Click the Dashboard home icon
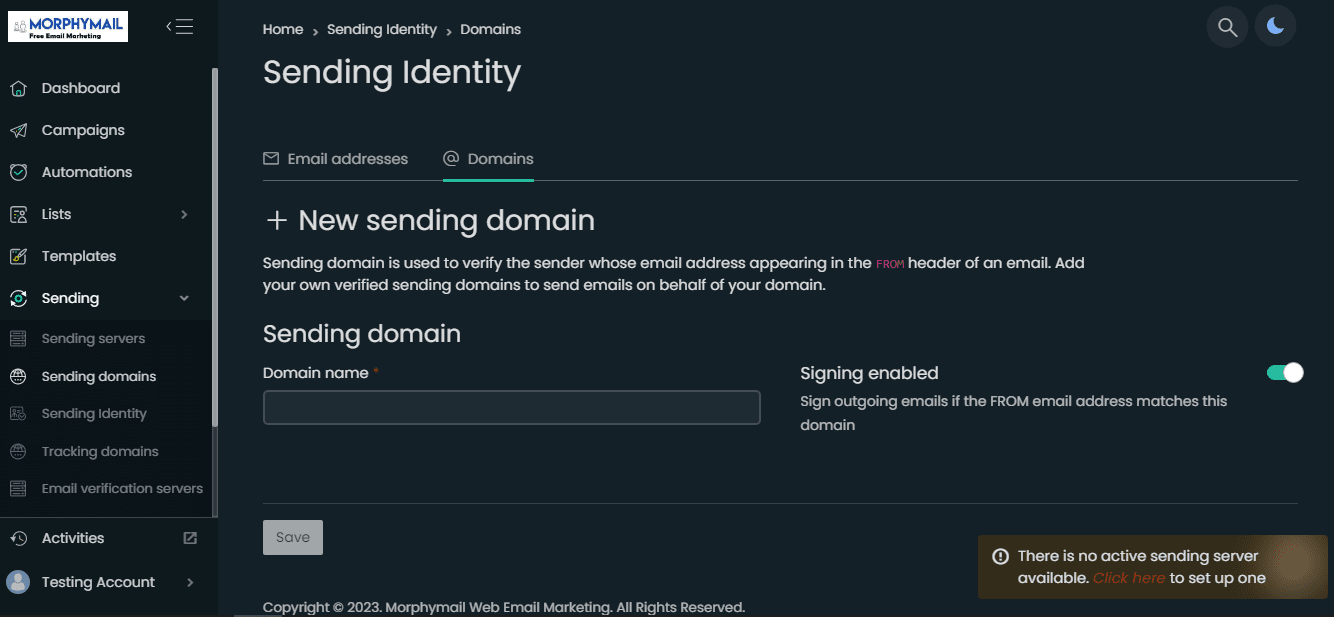Viewport: 1334px width, 617px height. 18,89
